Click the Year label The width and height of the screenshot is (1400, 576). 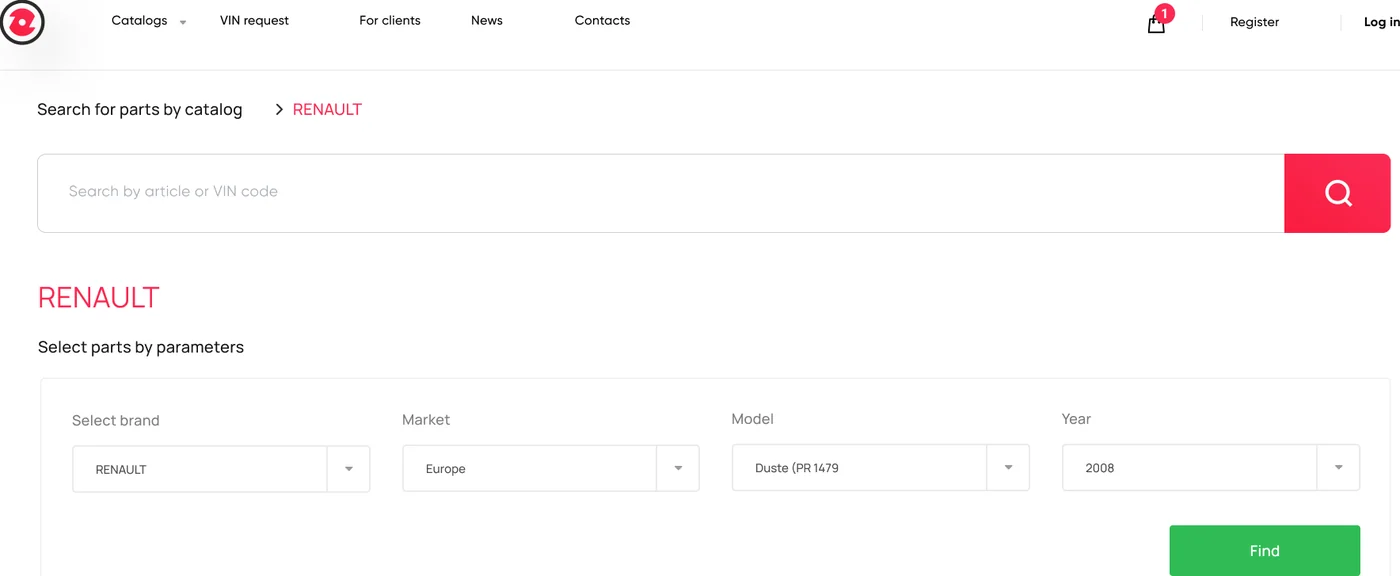point(1076,419)
